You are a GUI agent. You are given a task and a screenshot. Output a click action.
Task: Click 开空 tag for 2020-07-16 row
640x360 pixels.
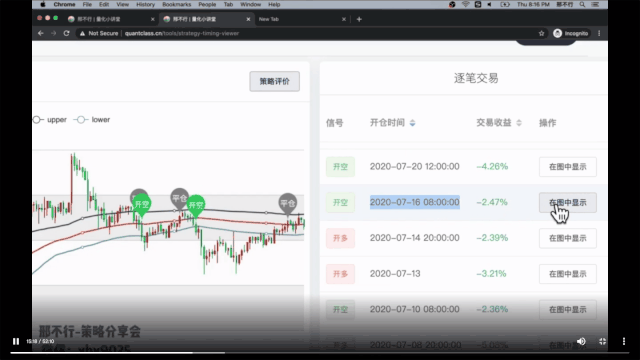click(340, 203)
